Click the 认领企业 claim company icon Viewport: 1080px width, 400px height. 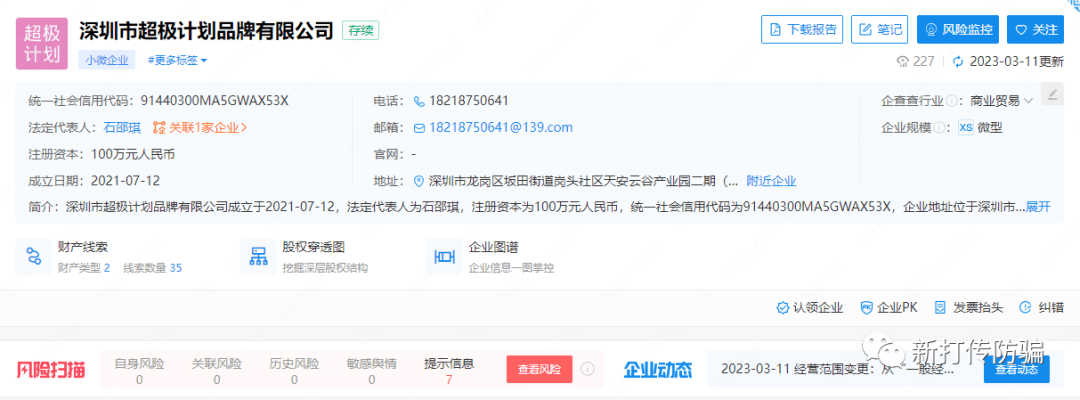[782, 308]
